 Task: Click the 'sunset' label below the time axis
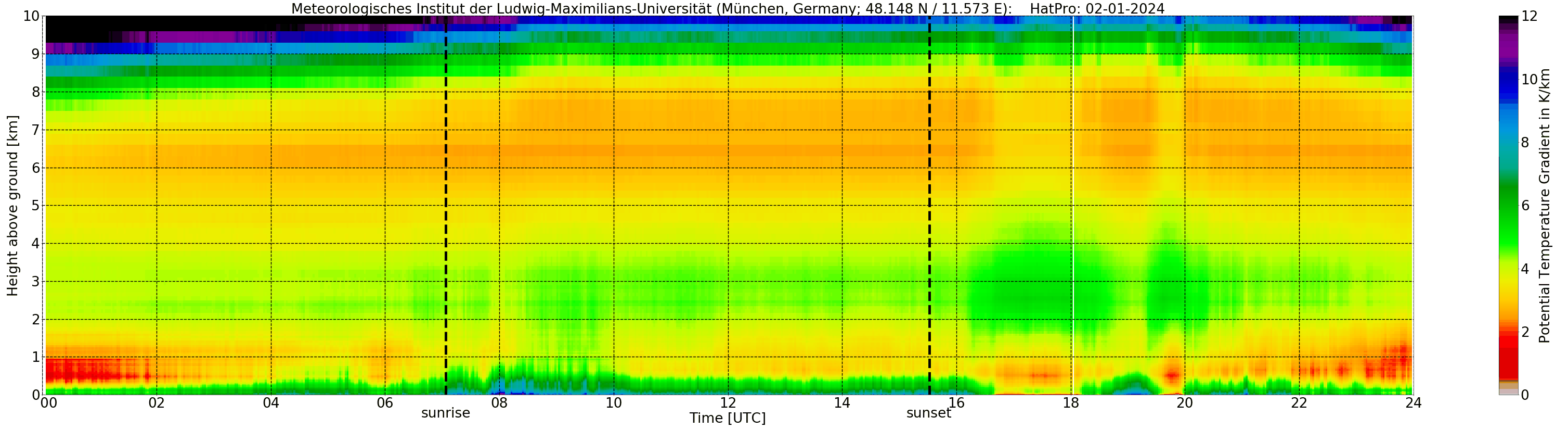(x=929, y=413)
